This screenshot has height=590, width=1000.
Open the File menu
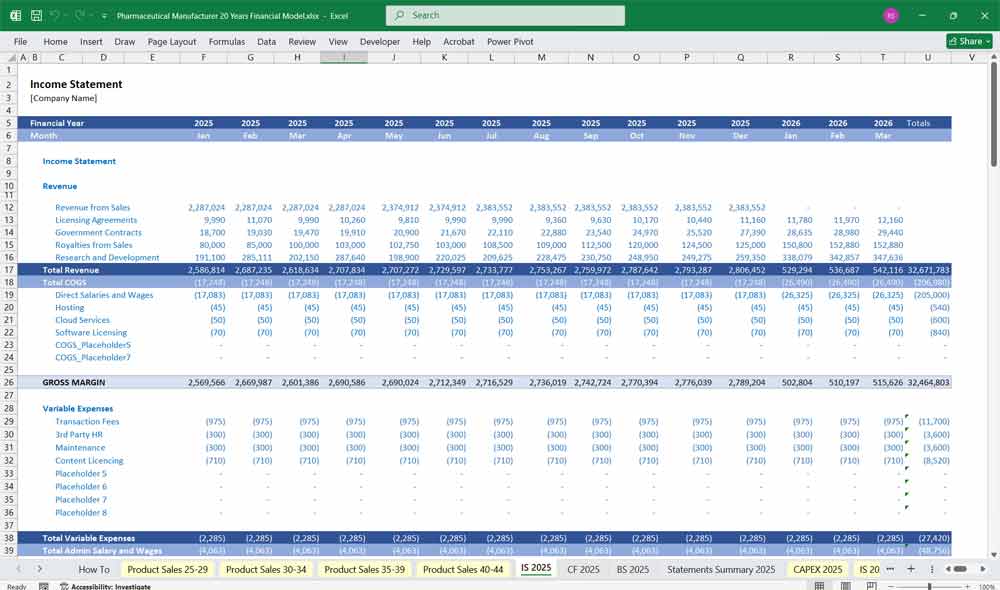pyautogui.click(x=20, y=41)
